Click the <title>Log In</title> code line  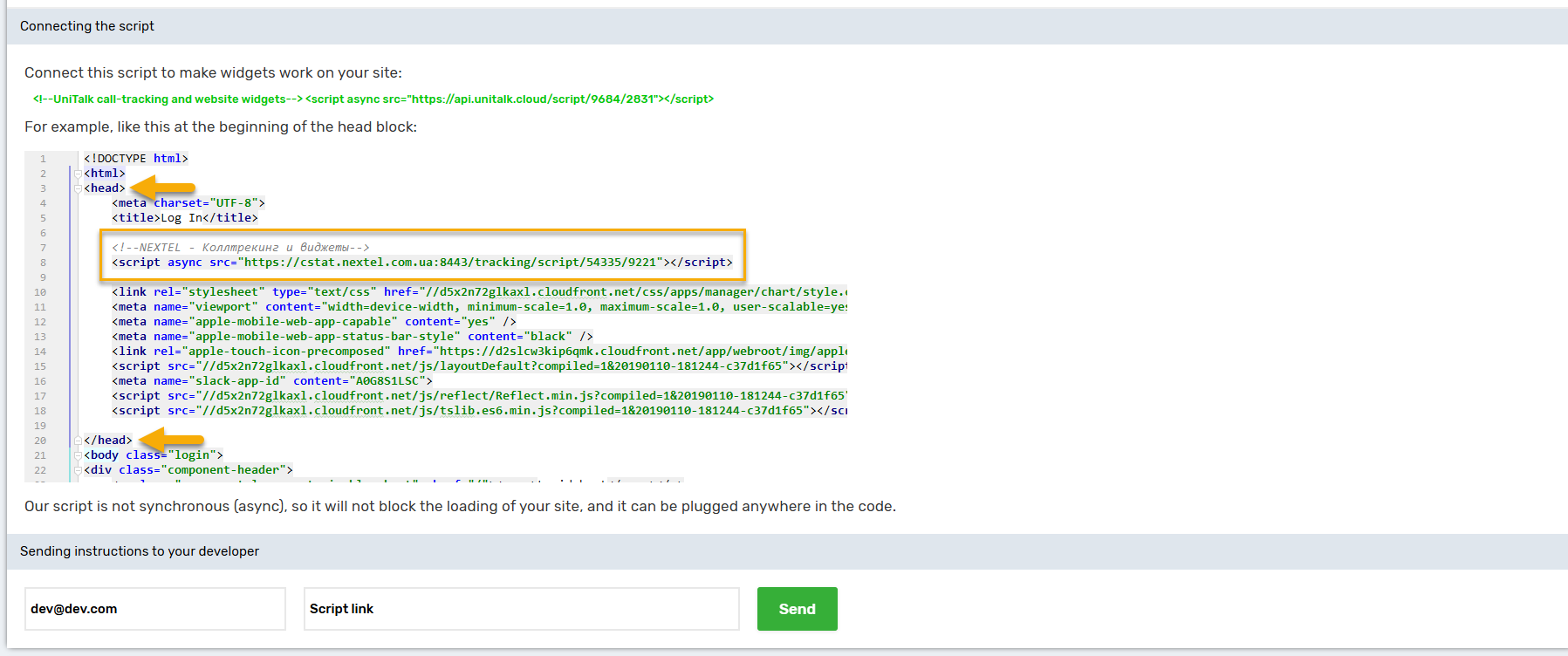pos(185,218)
